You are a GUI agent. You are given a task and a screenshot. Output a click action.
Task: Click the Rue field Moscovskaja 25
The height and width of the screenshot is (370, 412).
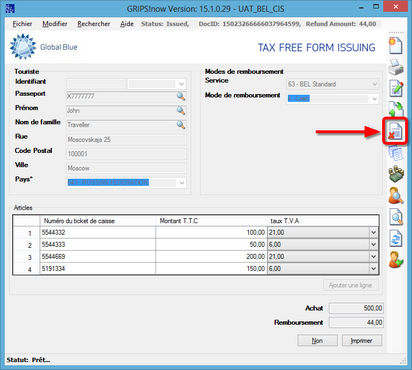pos(126,140)
